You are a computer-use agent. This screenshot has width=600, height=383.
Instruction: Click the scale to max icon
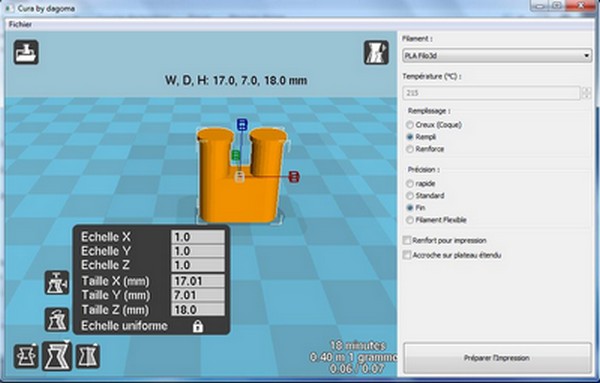click(57, 282)
